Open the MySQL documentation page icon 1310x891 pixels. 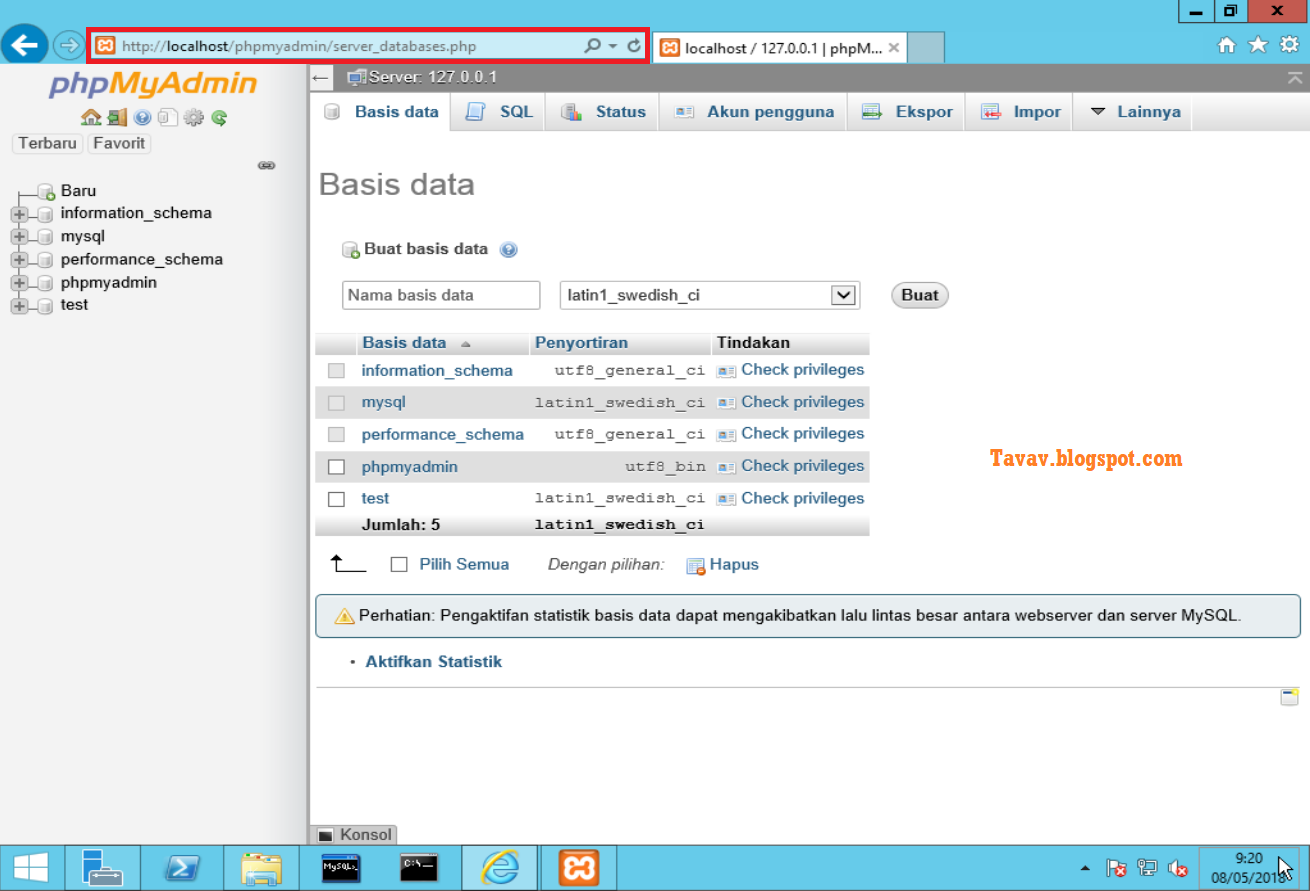168,117
